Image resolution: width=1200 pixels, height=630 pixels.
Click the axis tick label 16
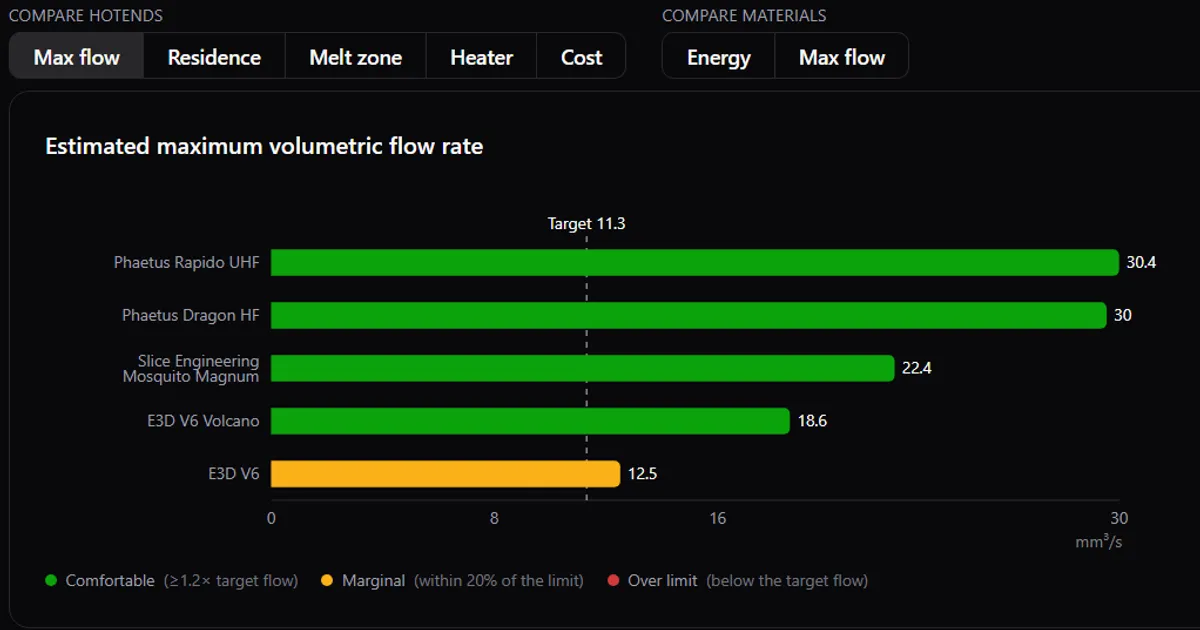(718, 518)
